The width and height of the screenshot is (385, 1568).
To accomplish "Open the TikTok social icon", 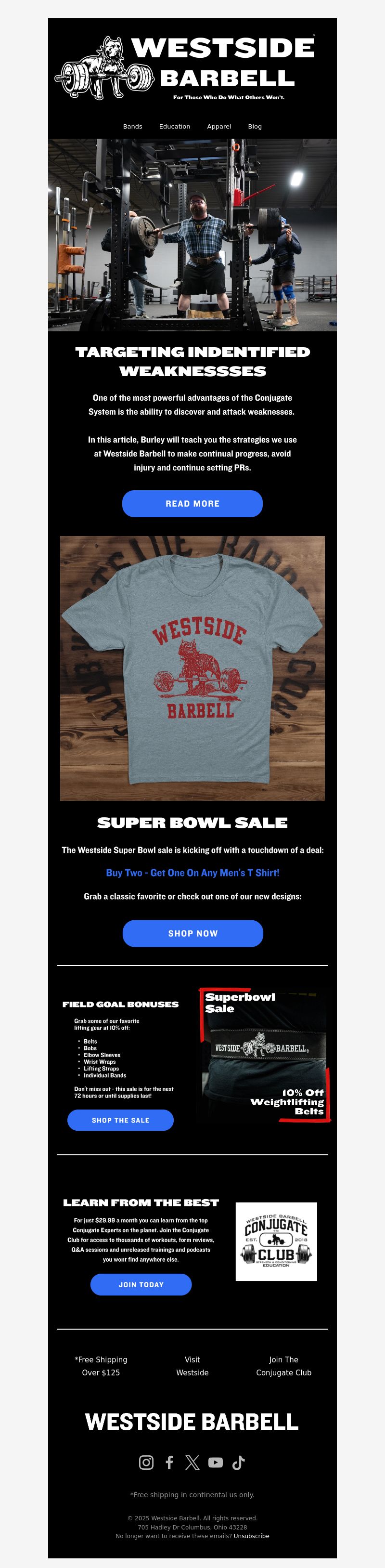I will (x=238, y=1462).
